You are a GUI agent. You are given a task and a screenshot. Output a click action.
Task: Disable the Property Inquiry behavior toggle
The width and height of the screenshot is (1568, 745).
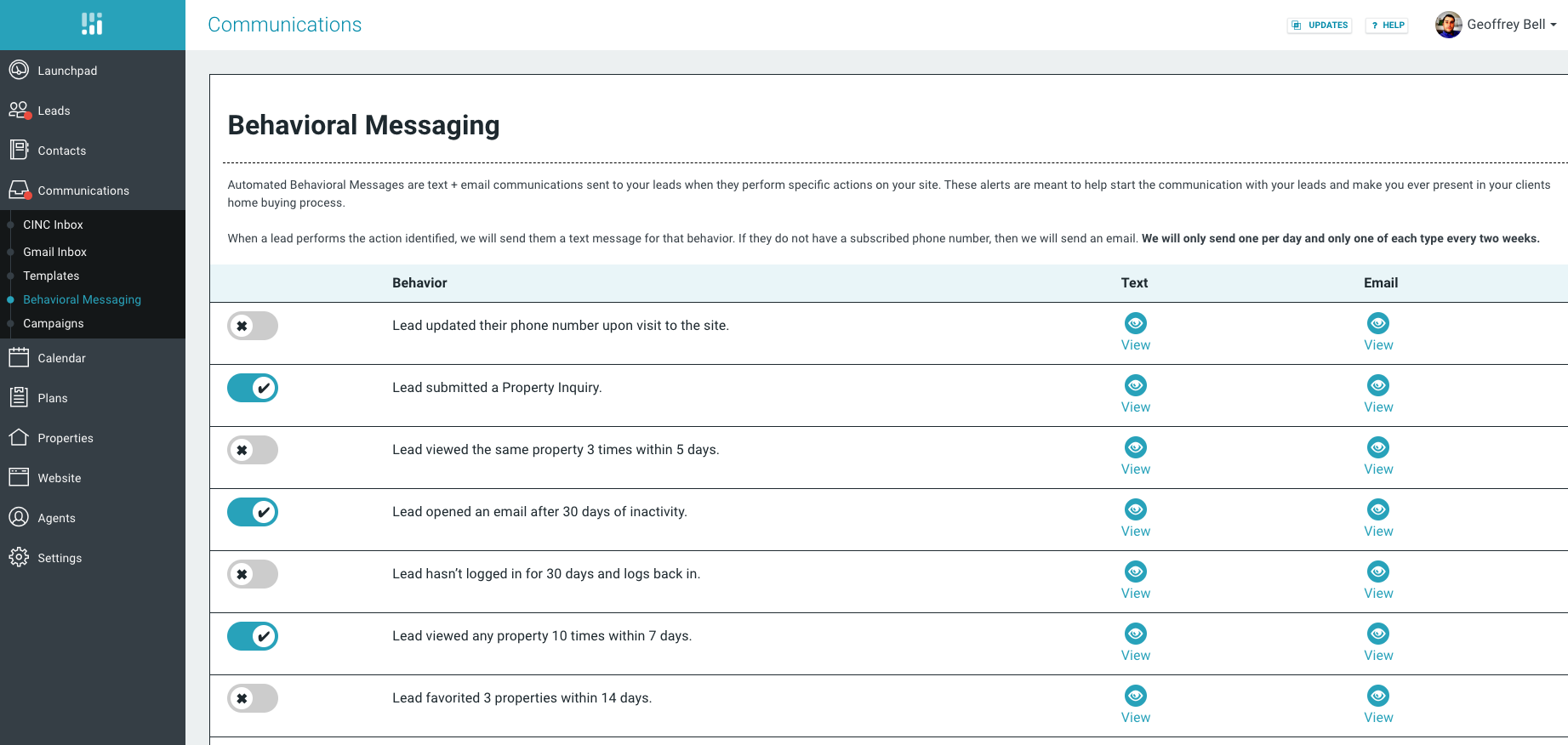(x=253, y=388)
